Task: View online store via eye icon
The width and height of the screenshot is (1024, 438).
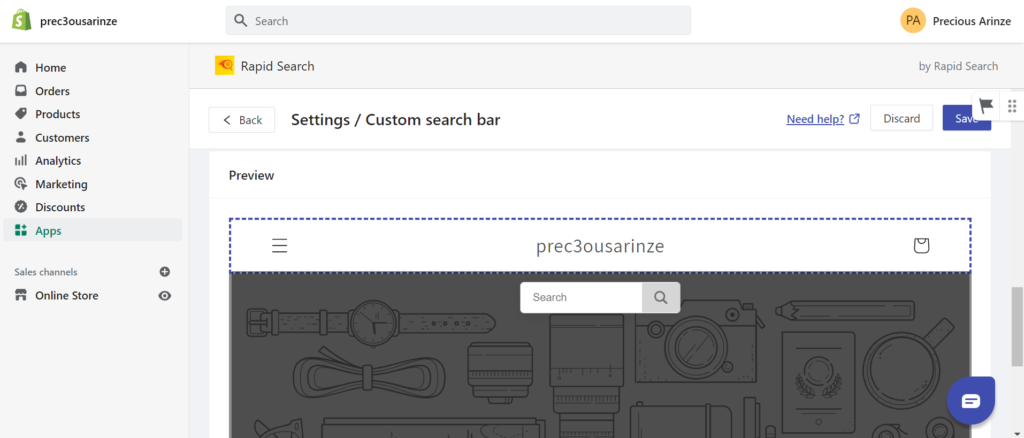Action: pyautogui.click(x=165, y=296)
